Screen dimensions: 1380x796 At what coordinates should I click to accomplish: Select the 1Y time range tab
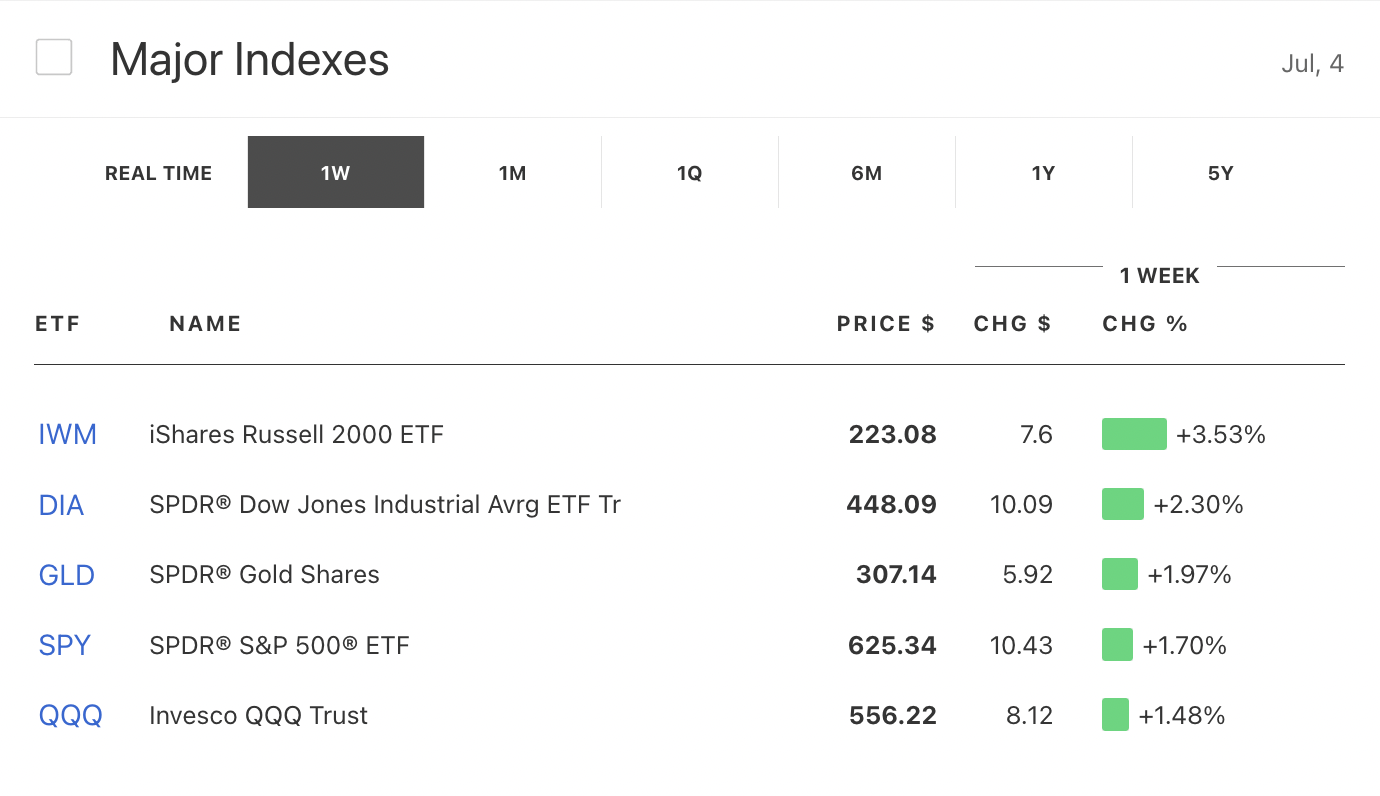tap(1044, 173)
